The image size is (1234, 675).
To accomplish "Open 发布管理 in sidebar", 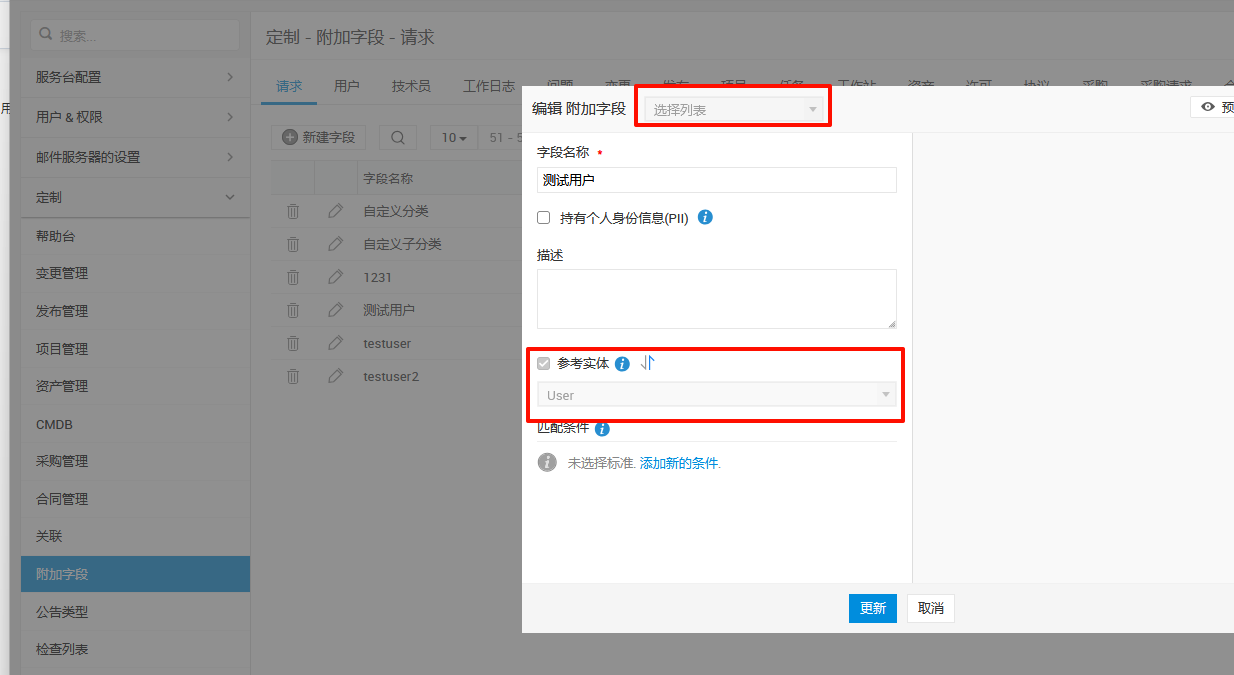I will (135, 311).
